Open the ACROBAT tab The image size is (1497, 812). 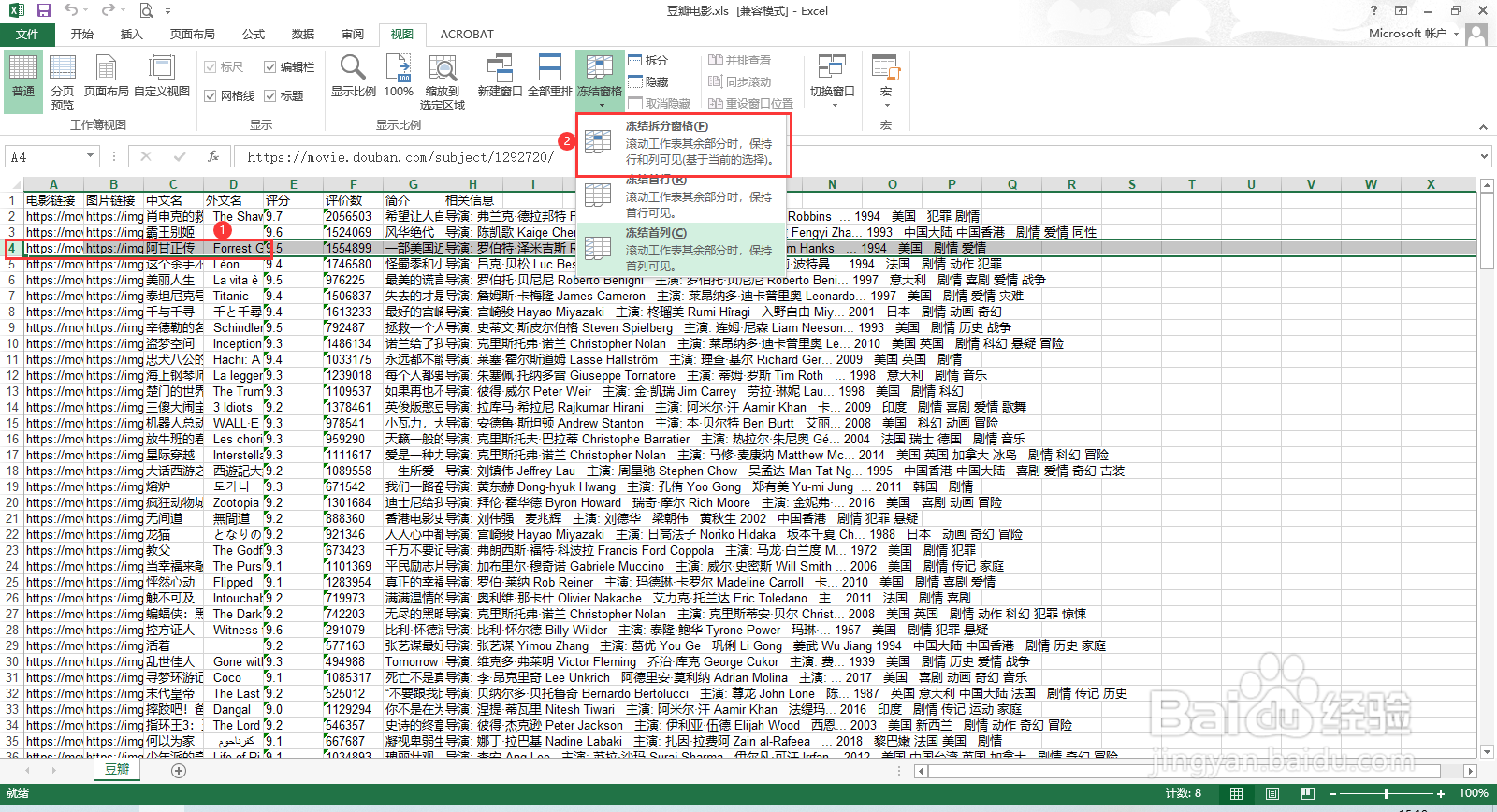pos(467,34)
